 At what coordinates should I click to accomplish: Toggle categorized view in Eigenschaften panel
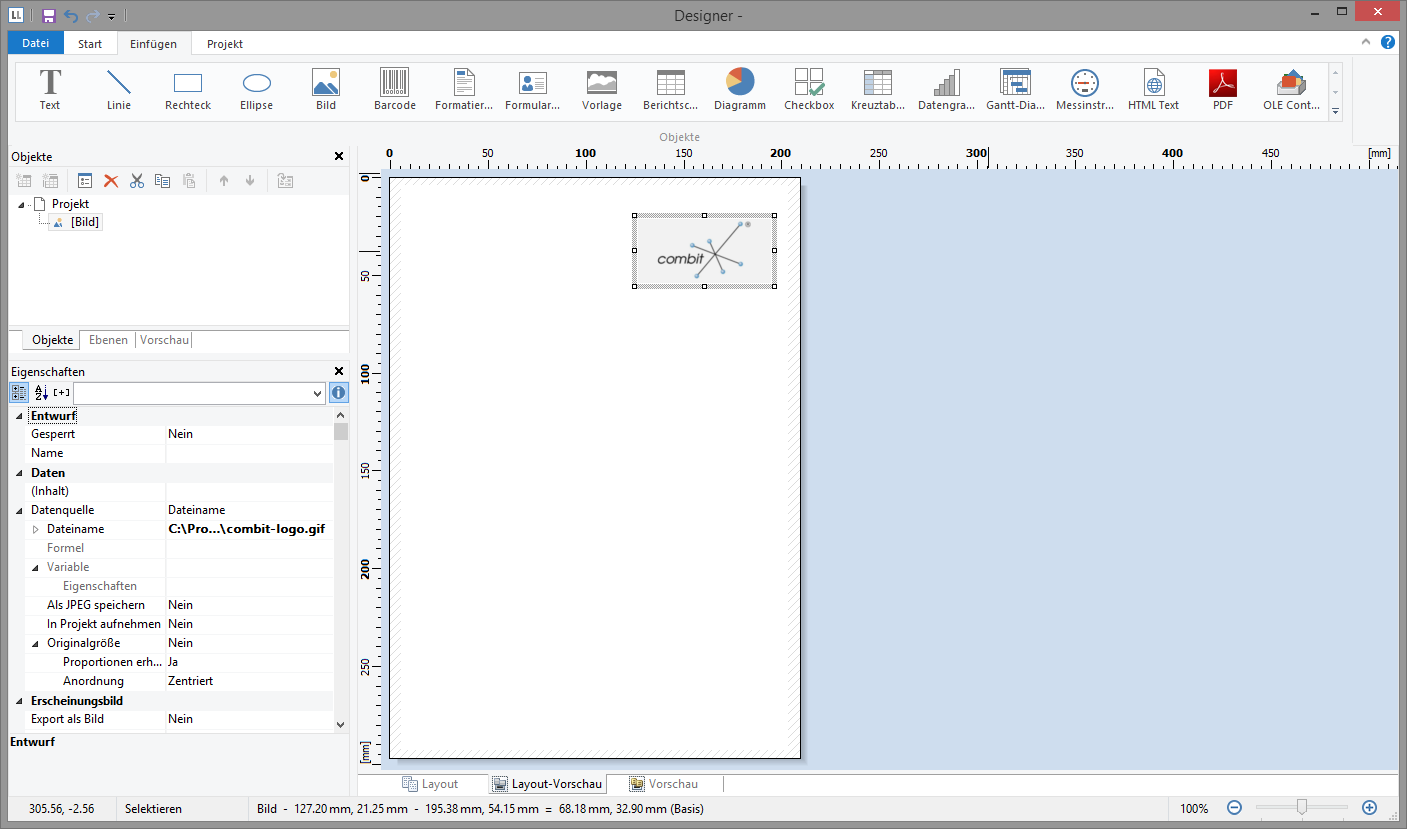coord(19,393)
